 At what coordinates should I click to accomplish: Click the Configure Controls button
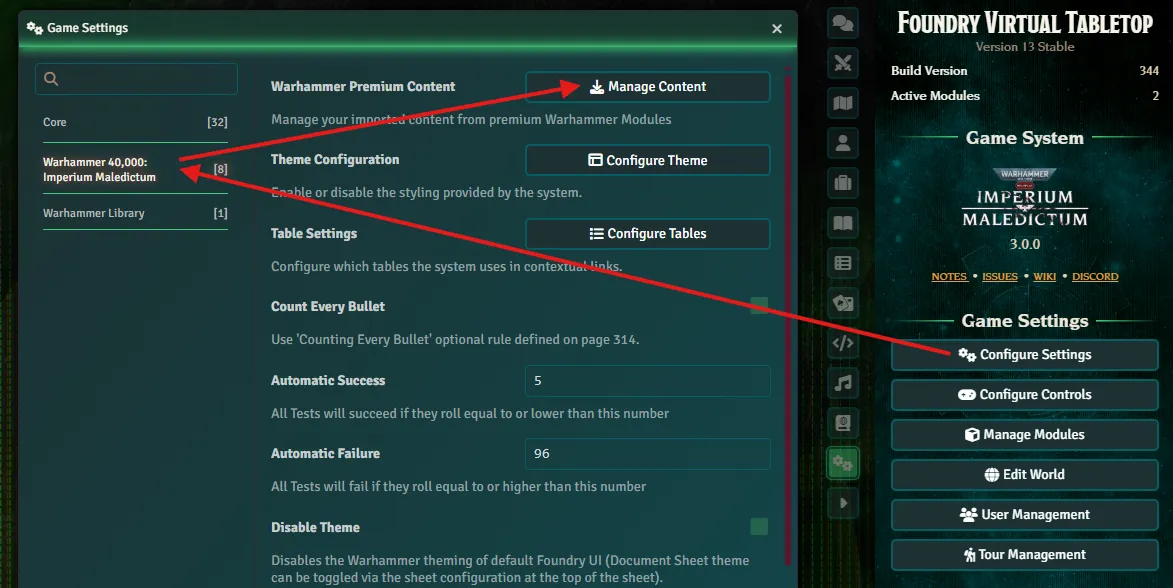[1025, 394]
